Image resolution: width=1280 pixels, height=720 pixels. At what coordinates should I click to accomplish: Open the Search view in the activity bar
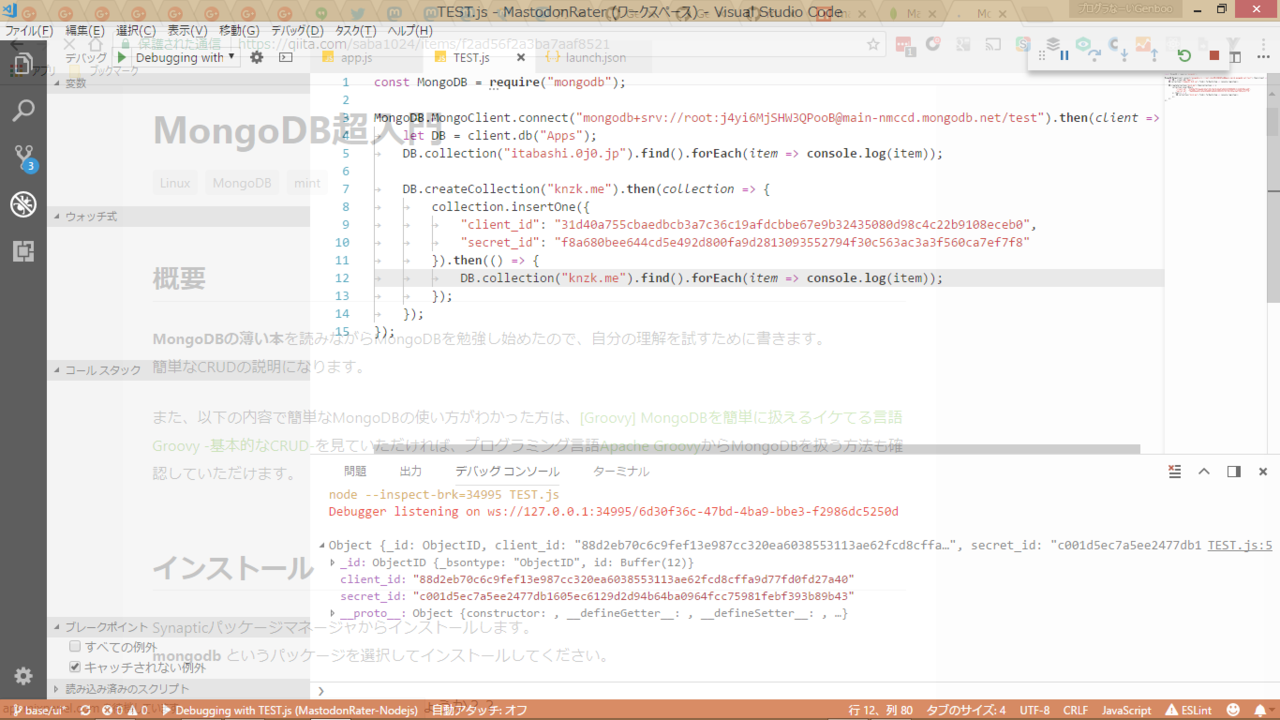[x=23, y=110]
